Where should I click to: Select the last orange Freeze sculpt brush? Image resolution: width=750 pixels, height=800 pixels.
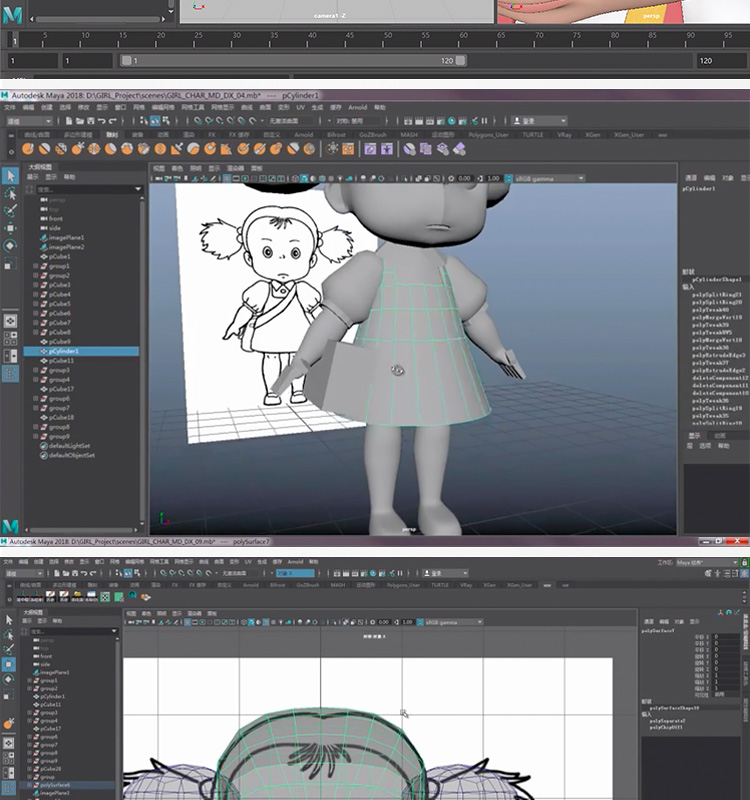(x=309, y=149)
